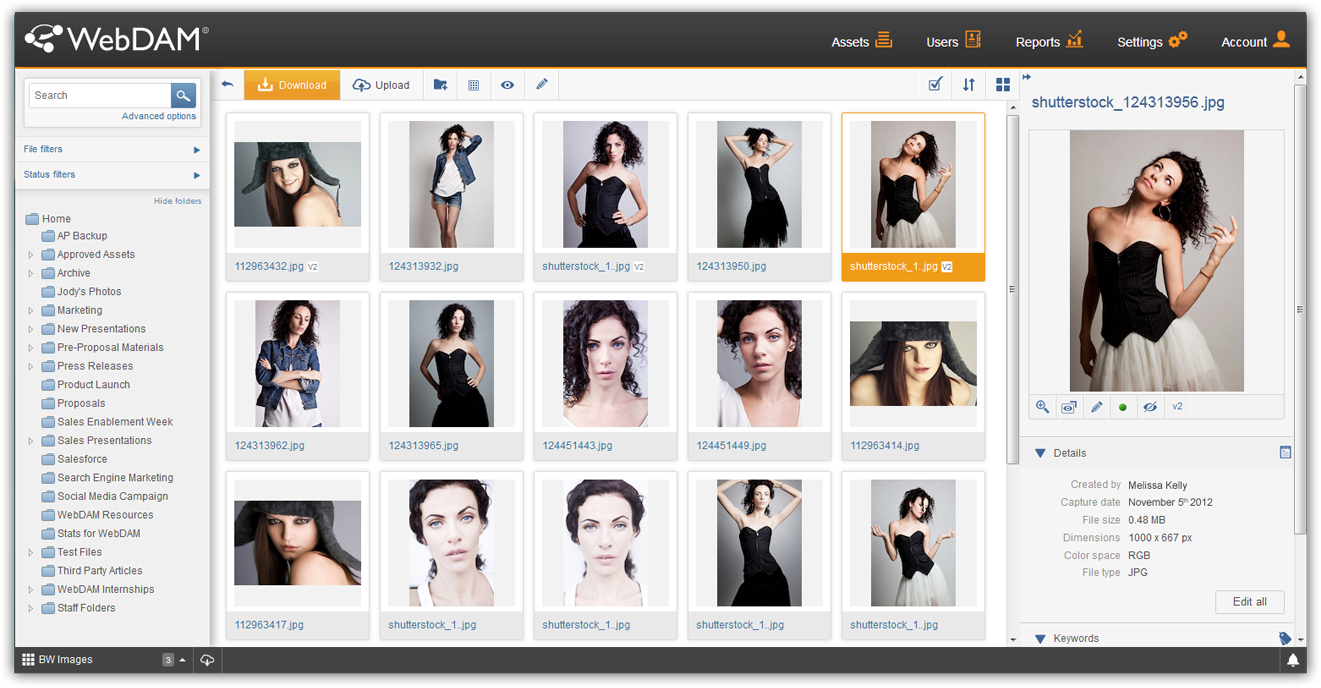Image resolution: width=1321 pixels, height=688 pixels.
Task: Click the WebDAM logo
Action: click(116, 38)
